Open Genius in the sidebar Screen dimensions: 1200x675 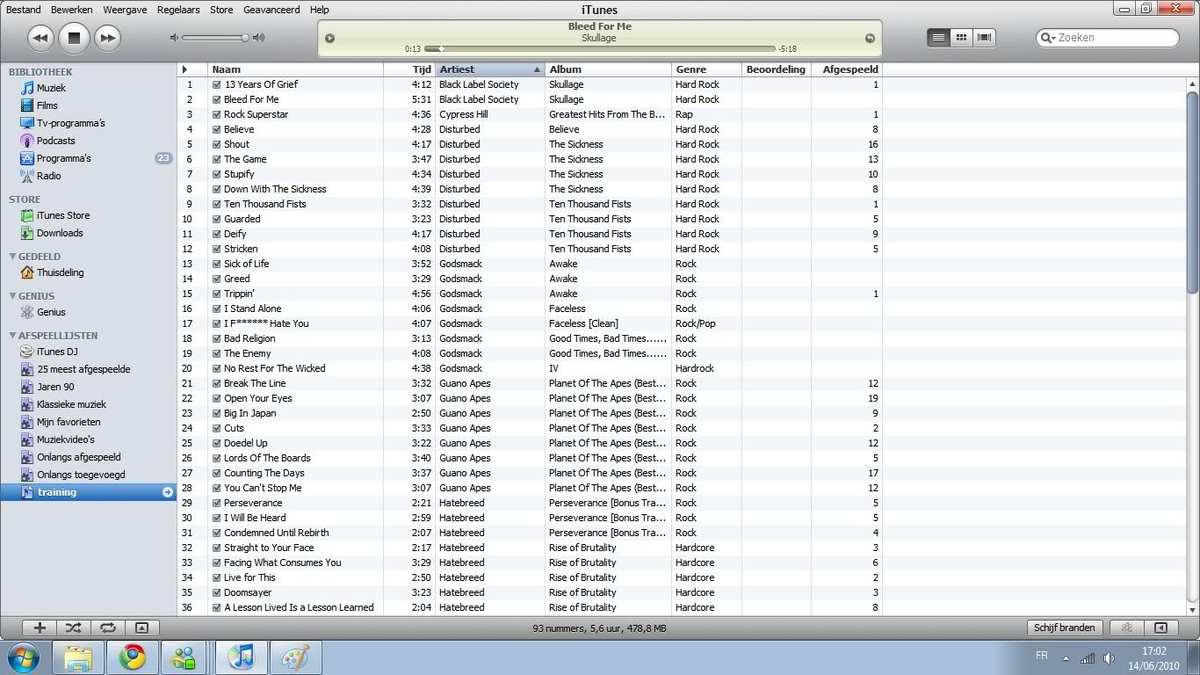point(51,313)
